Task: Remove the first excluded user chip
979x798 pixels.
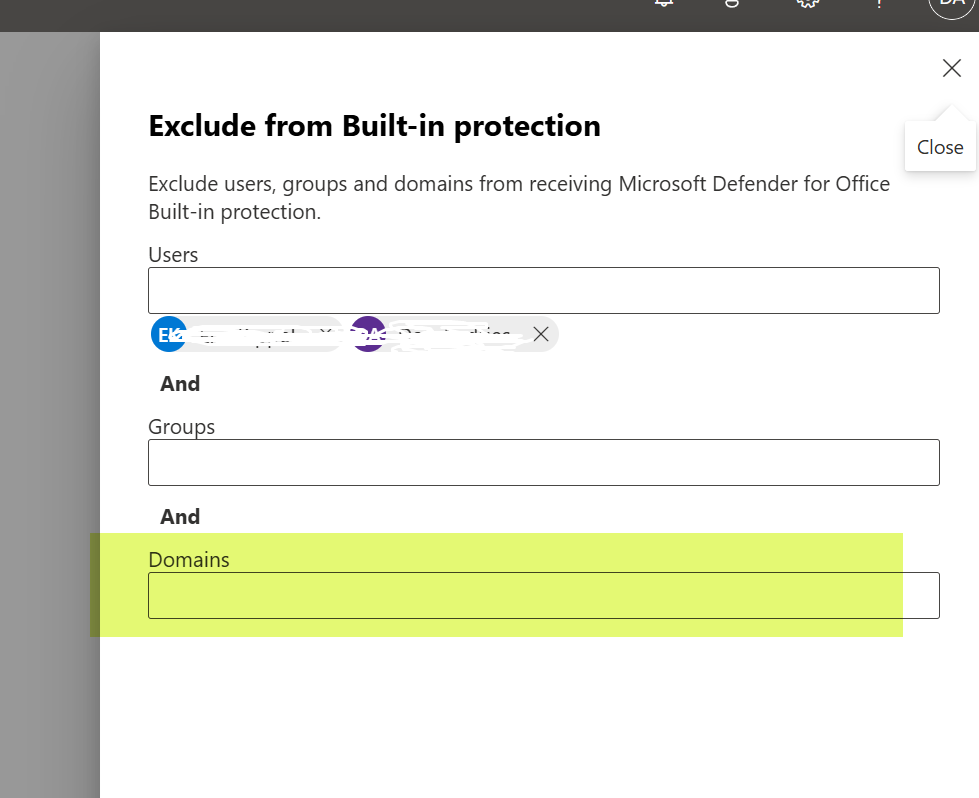Action: (x=325, y=334)
